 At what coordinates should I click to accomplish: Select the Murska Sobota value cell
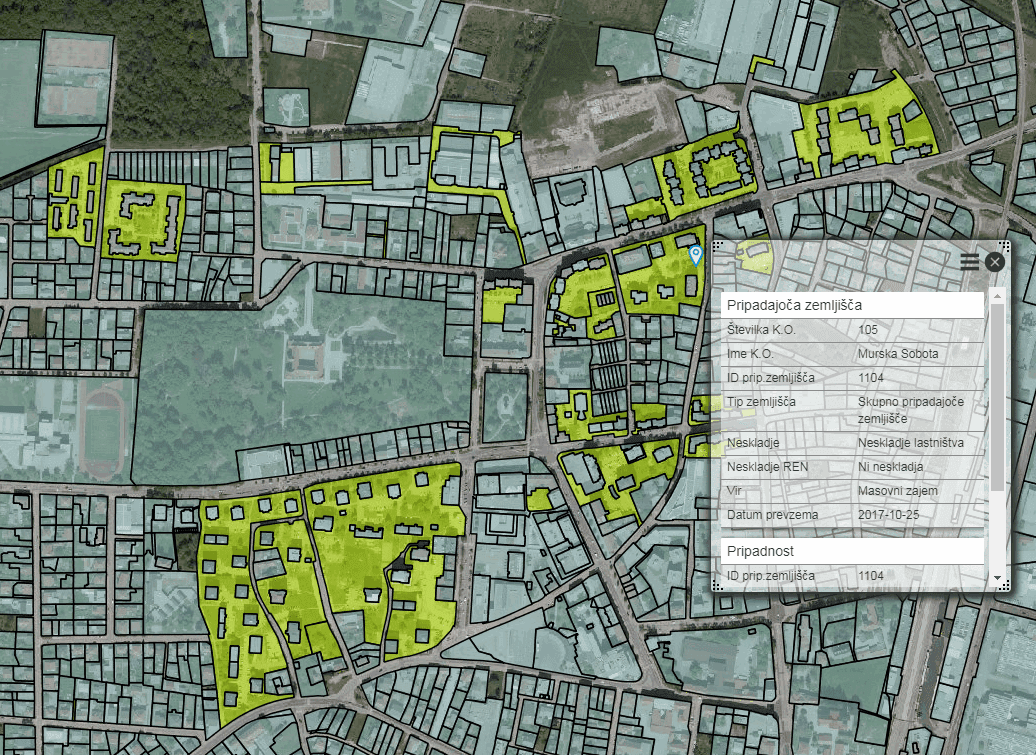click(897, 353)
